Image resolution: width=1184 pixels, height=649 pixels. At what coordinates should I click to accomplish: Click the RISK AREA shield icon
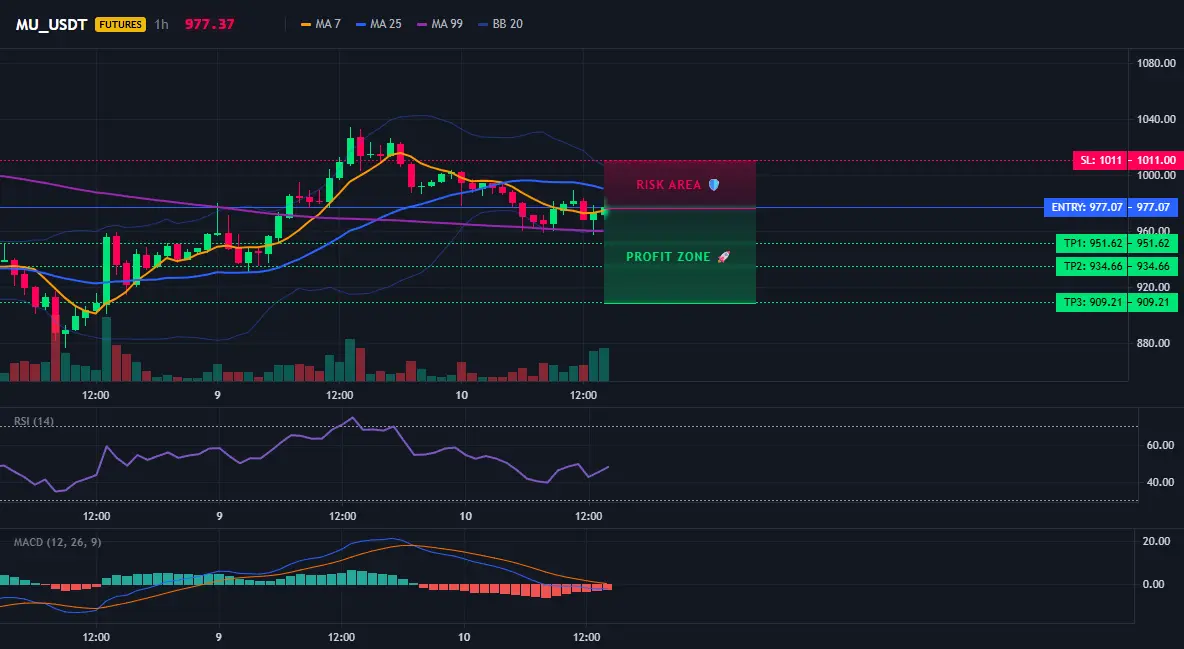pyautogui.click(x=714, y=184)
